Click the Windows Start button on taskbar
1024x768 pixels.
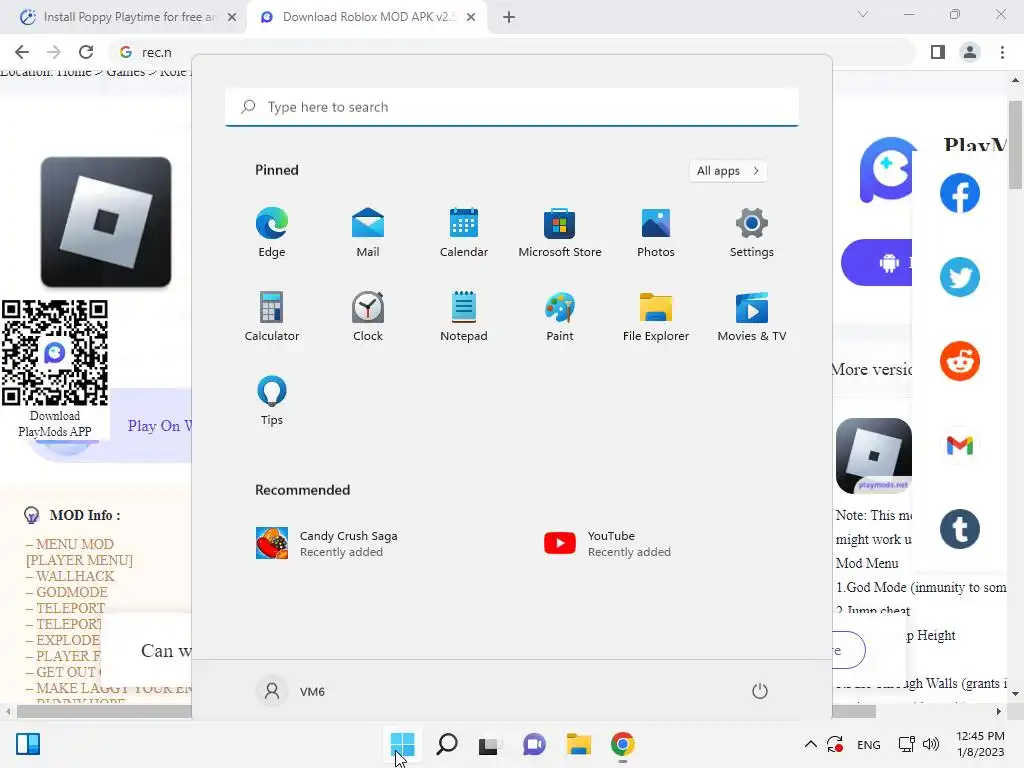click(x=402, y=744)
